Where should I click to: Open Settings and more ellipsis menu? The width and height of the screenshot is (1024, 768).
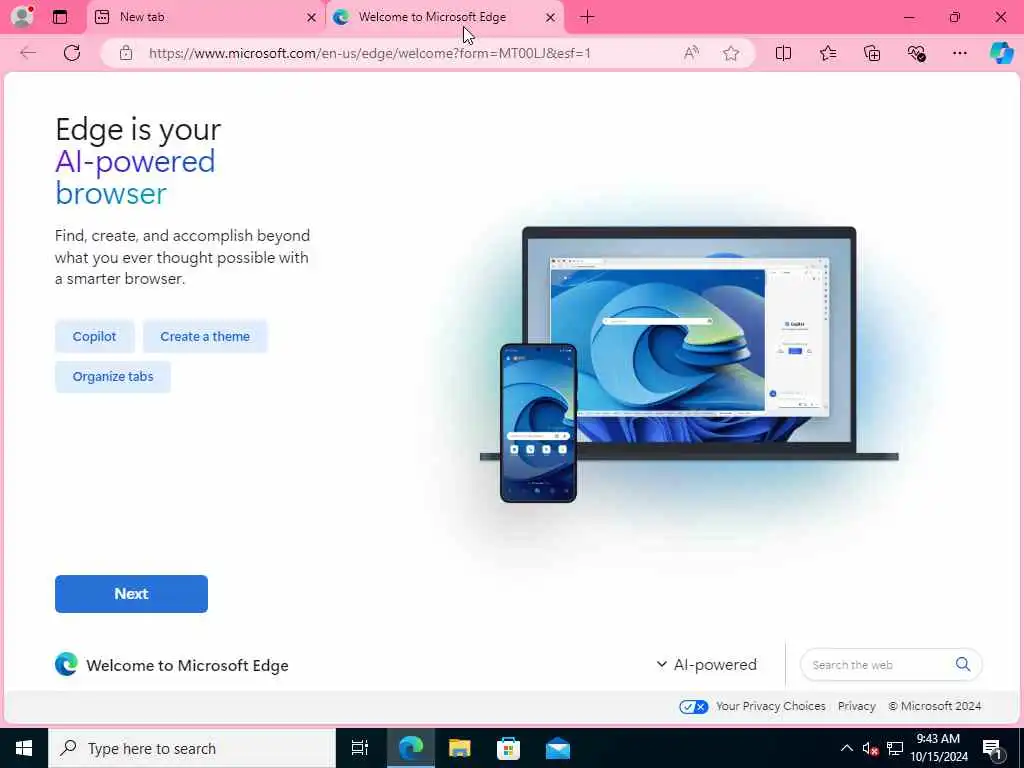[959, 53]
